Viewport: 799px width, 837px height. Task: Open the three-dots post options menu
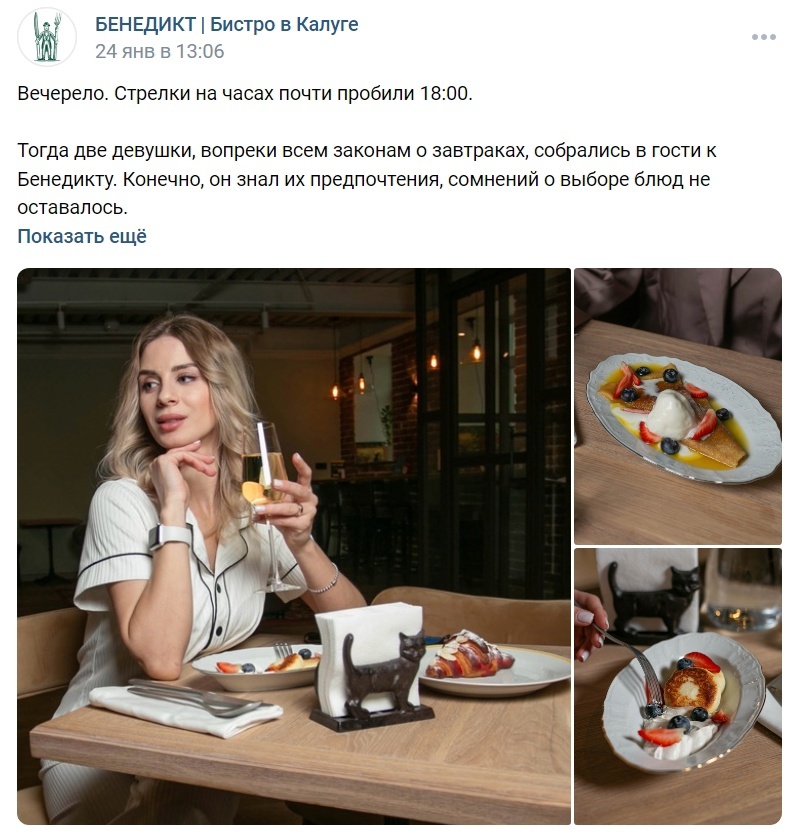[763, 37]
